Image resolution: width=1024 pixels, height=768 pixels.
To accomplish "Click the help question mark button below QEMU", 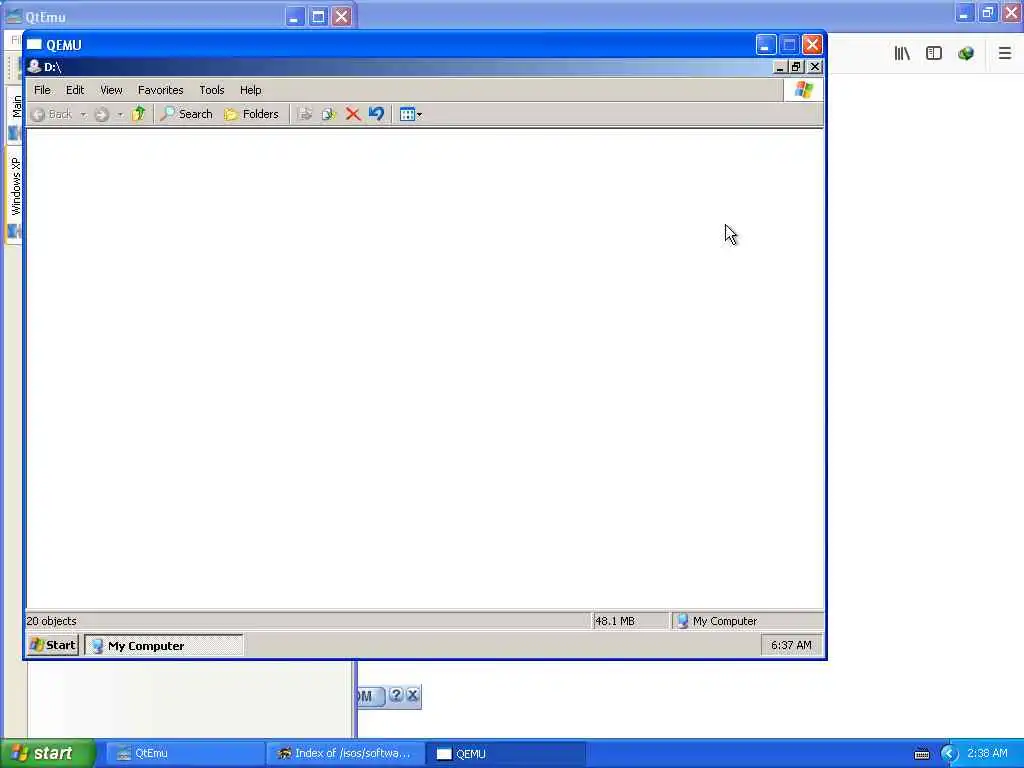I will [x=396, y=696].
